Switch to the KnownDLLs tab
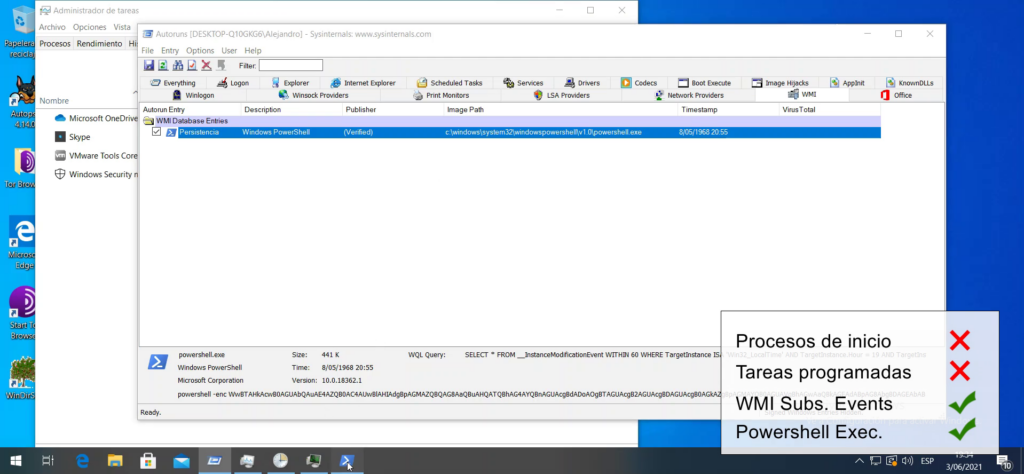The width and height of the screenshot is (1024, 474). tap(910, 83)
